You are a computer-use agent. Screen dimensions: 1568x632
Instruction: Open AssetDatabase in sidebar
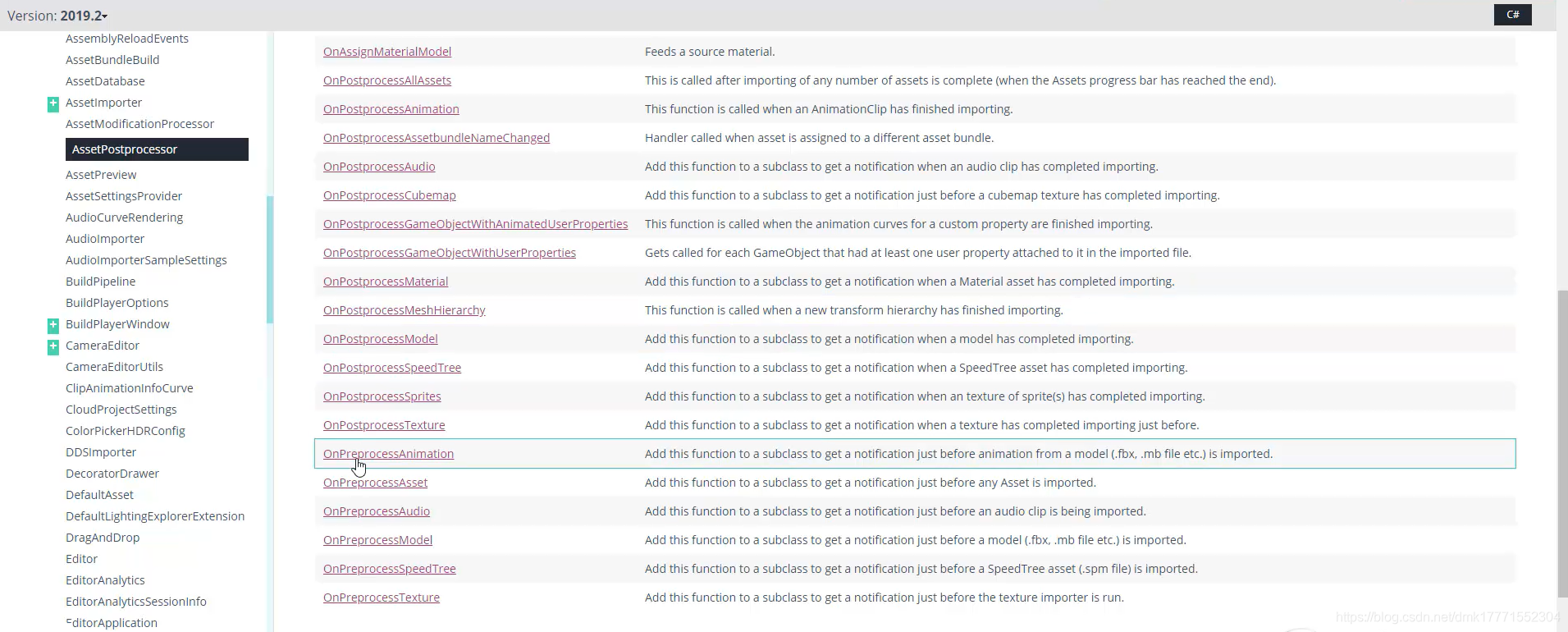click(x=105, y=81)
